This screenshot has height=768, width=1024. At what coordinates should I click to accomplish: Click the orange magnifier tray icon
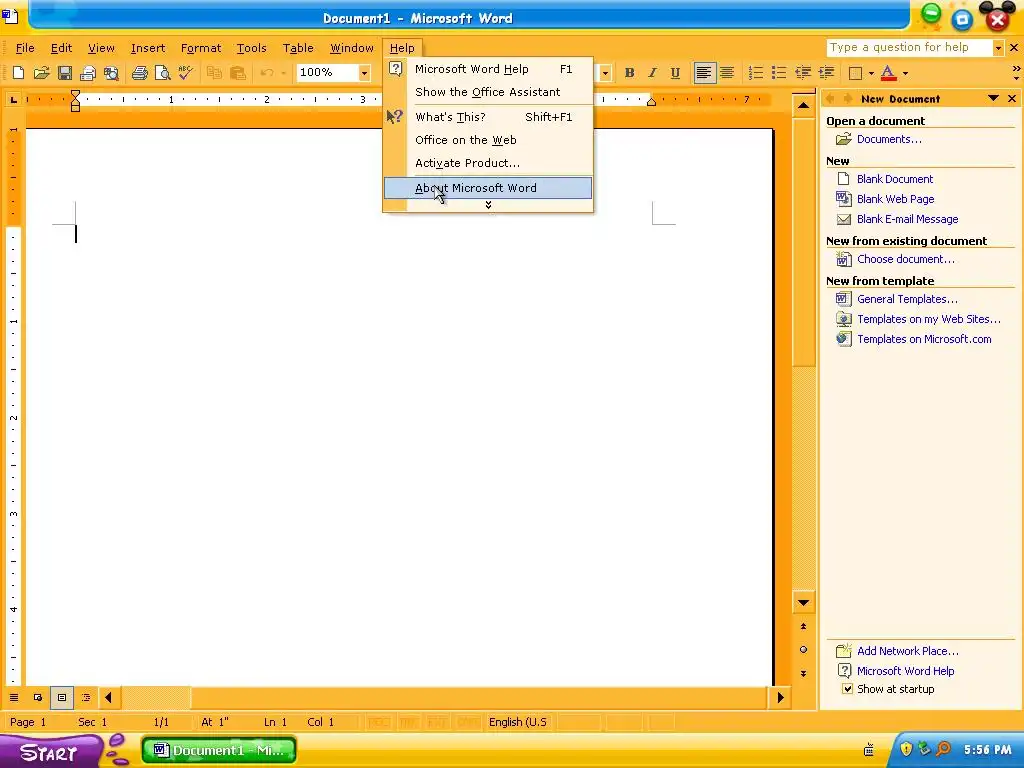943,749
